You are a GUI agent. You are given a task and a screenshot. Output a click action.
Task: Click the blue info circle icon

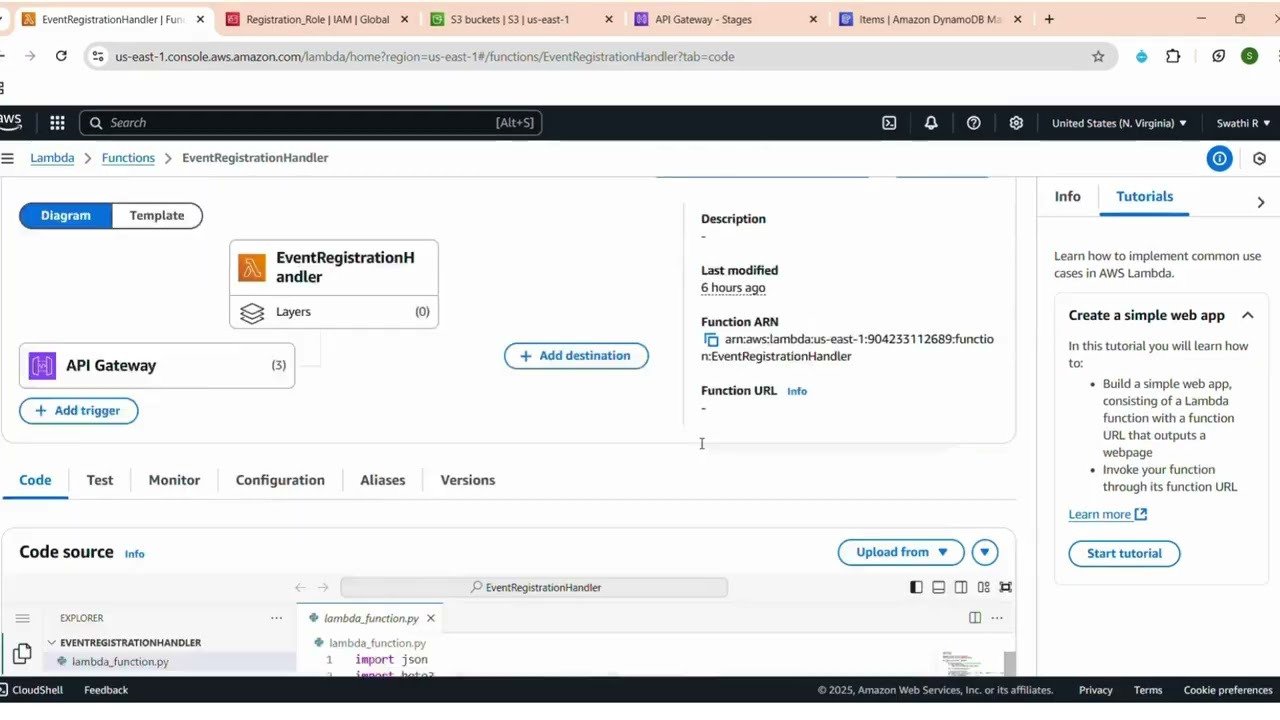click(x=1219, y=158)
